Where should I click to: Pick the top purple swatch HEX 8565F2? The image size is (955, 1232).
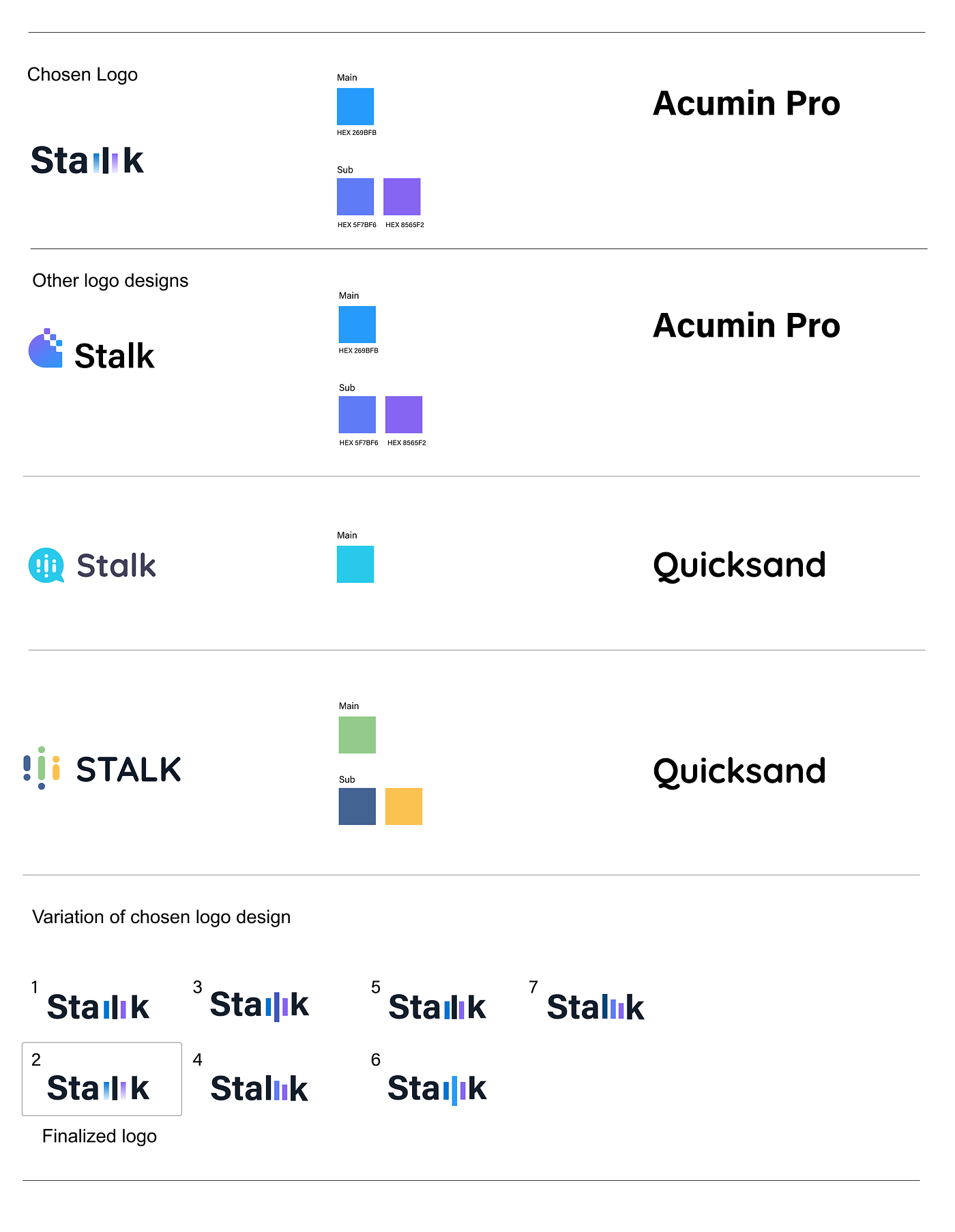pyautogui.click(x=402, y=196)
